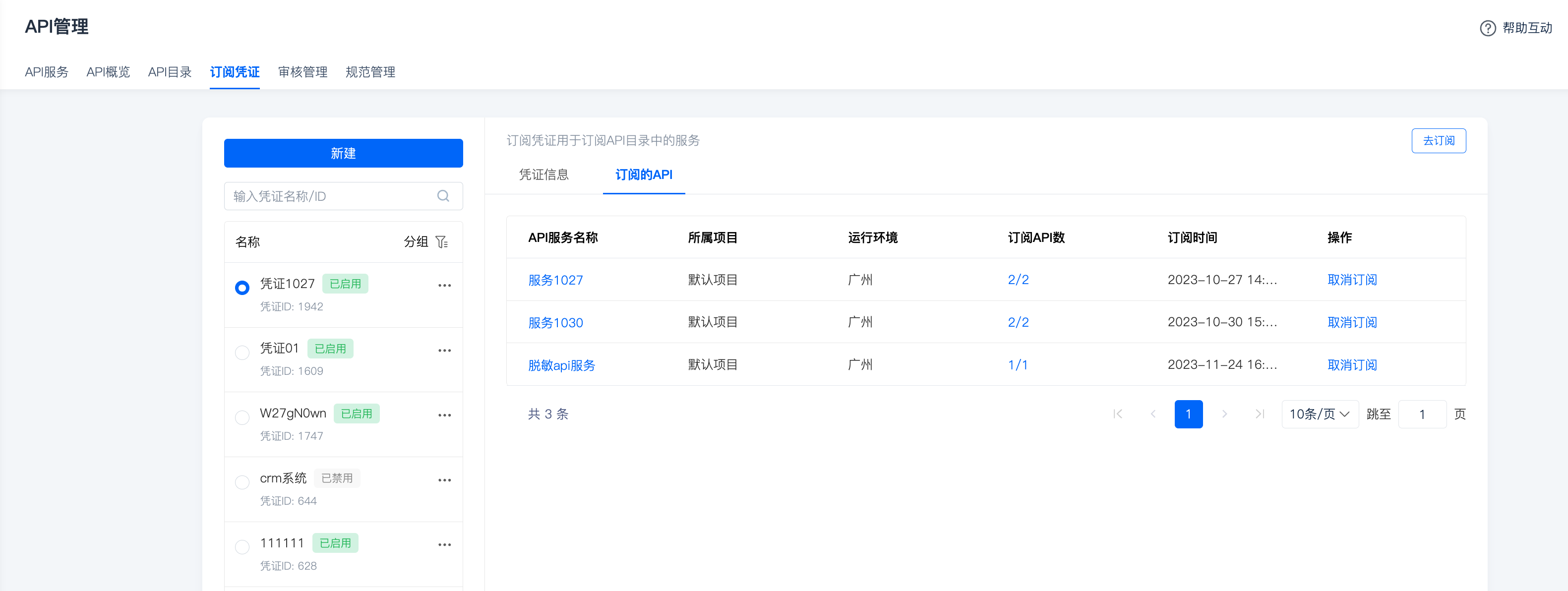Select the crm系统 radio button
1568x591 pixels.
coord(242,482)
